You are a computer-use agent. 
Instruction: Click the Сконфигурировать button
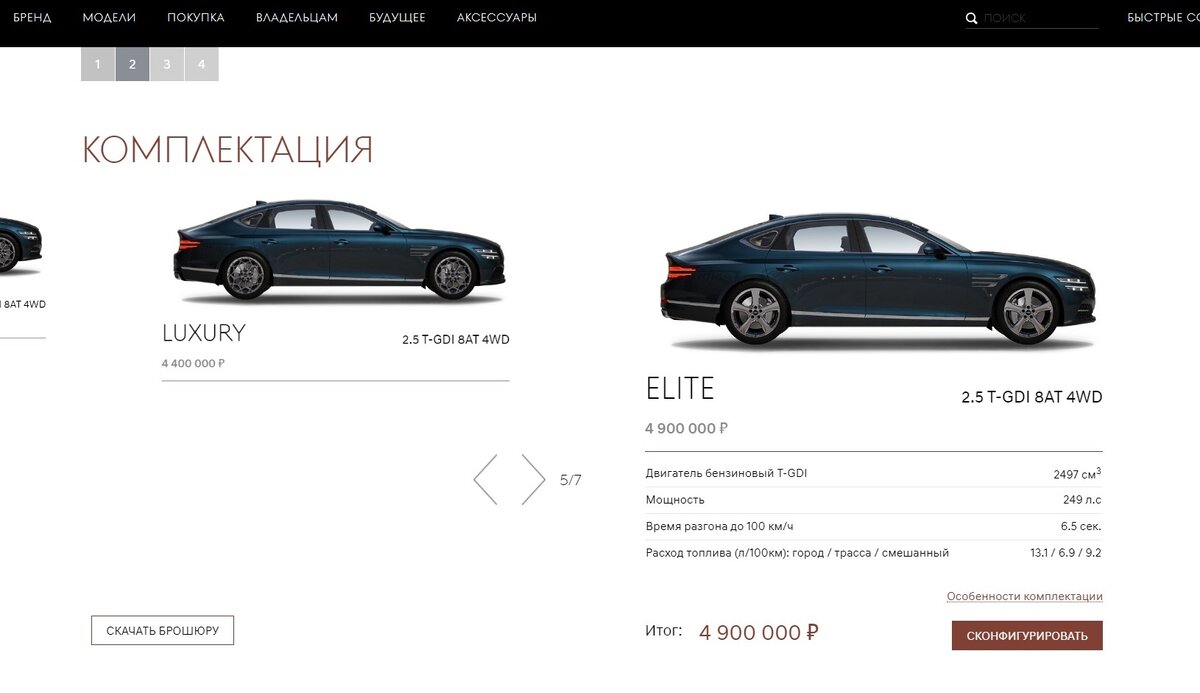[x=1027, y=636]
